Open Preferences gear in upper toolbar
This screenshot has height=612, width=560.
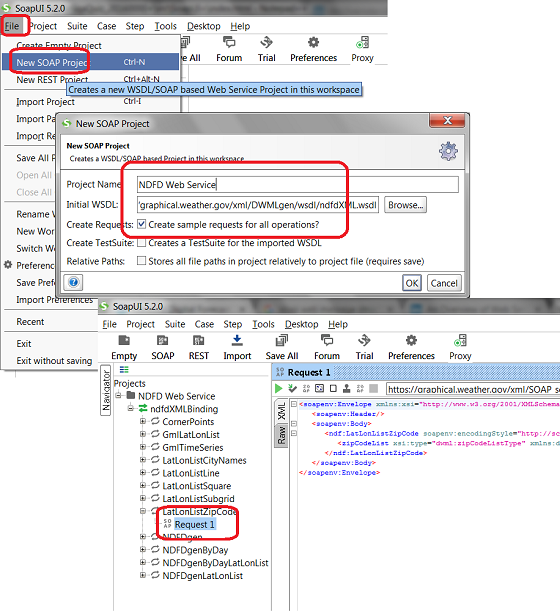tap(313, 42)
